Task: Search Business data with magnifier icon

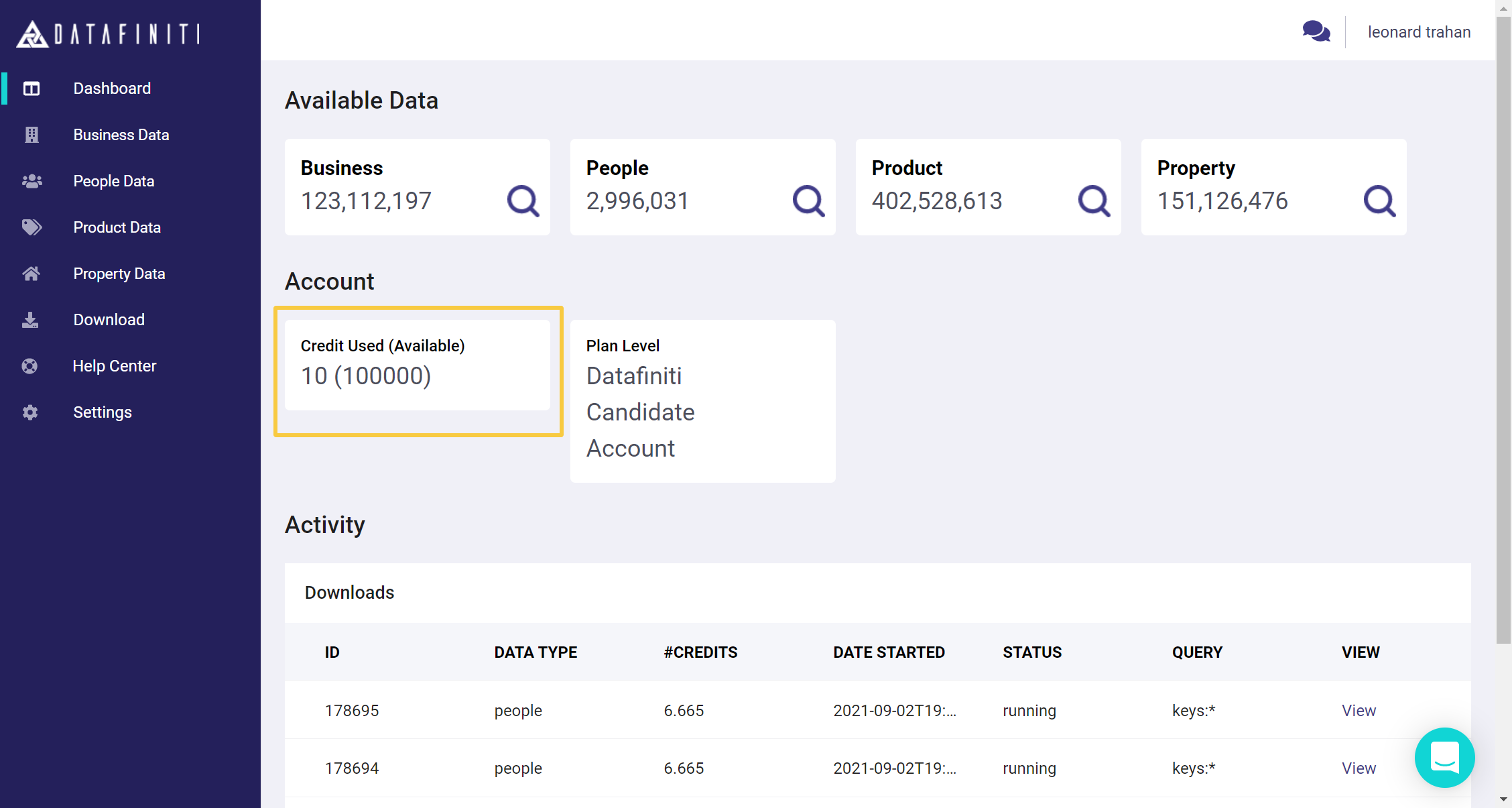Action: pos(523,200)
